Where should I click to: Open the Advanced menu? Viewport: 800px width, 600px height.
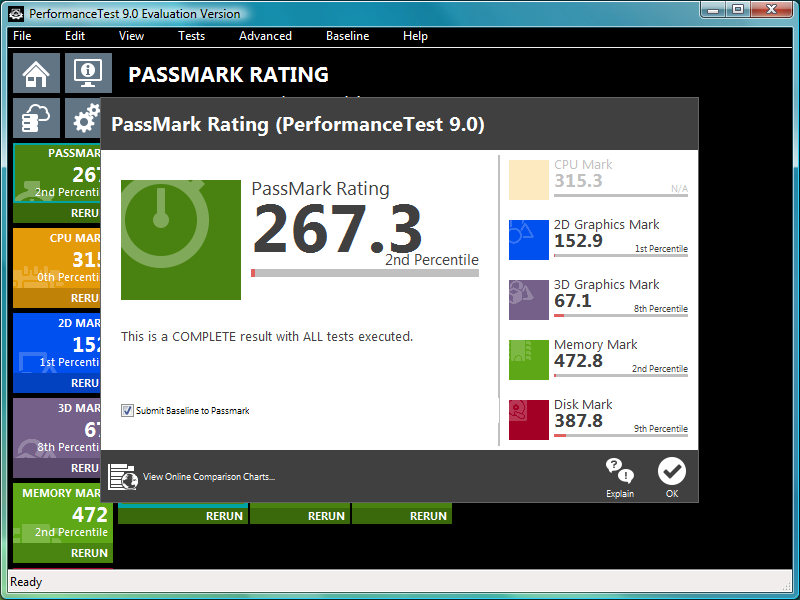click(x=265, y=36)
